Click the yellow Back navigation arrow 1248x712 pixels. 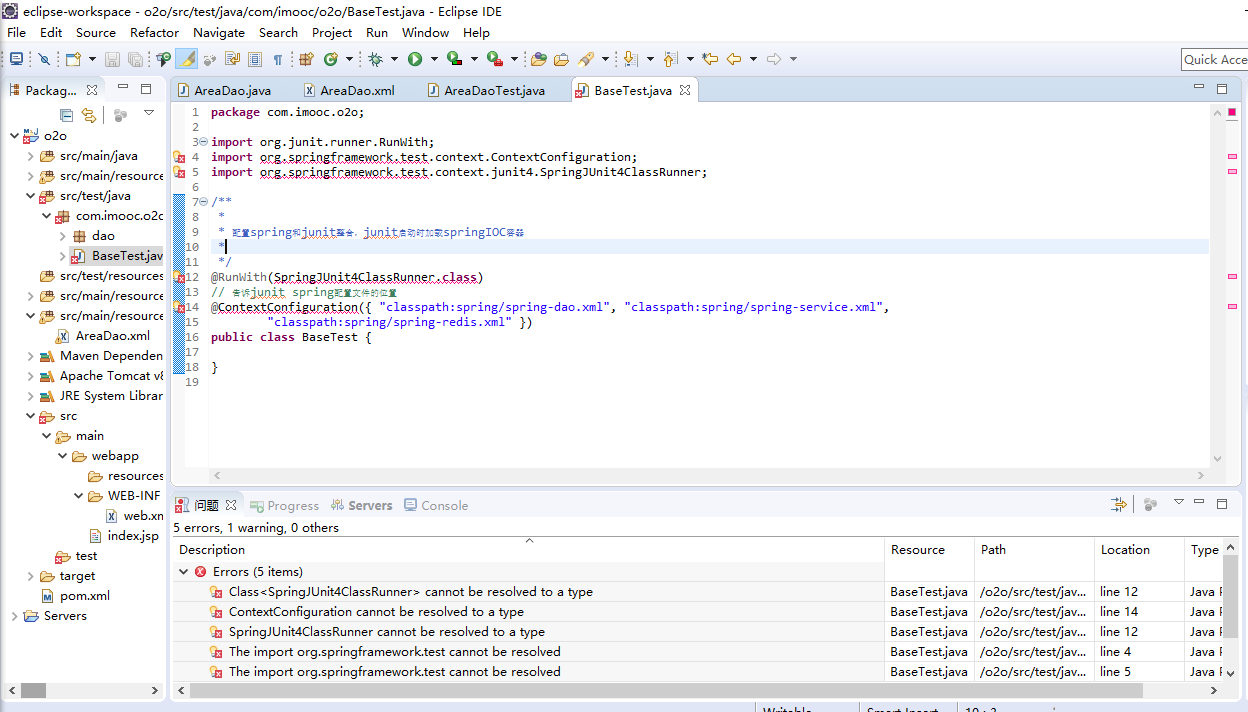[x=734, y=60]
